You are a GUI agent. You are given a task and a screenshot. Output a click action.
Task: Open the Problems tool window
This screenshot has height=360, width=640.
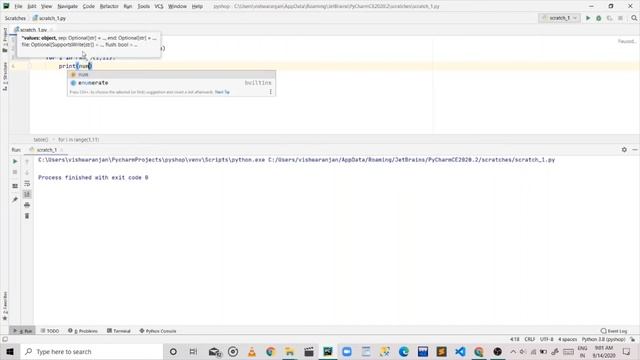(83, 331)
